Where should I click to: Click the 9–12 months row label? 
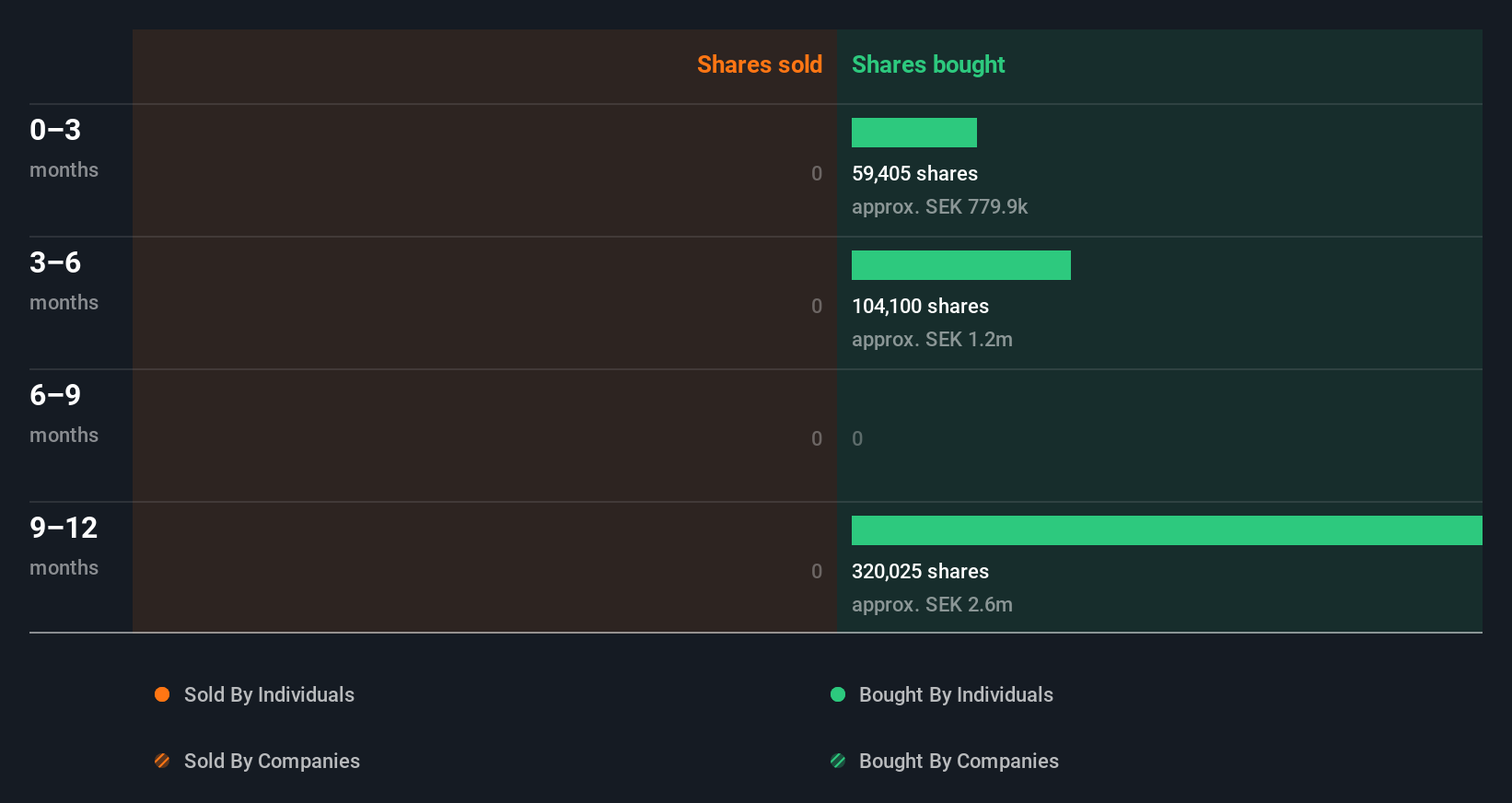coord(64,545)
